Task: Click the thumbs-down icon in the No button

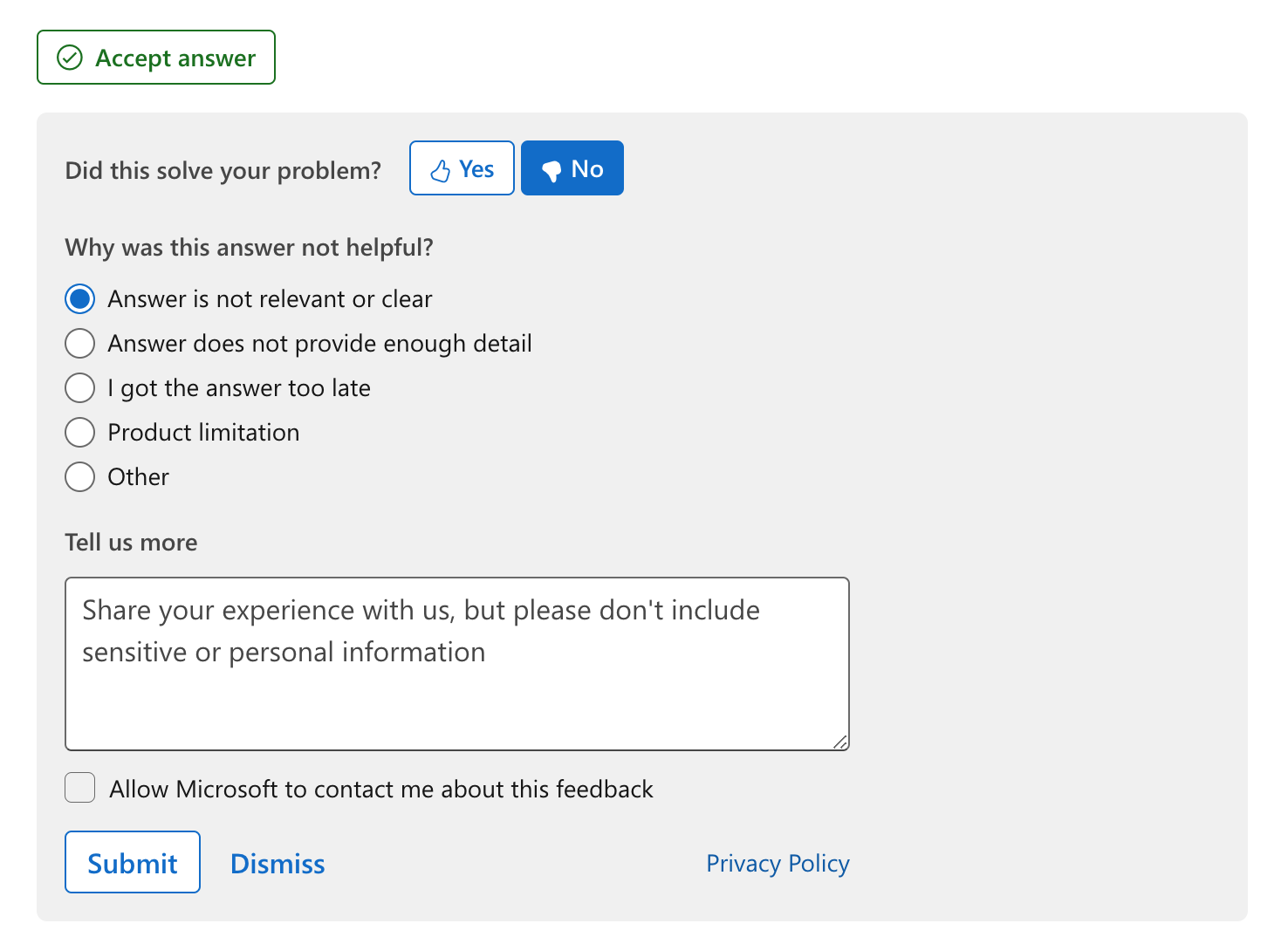Action: [552, 170]
